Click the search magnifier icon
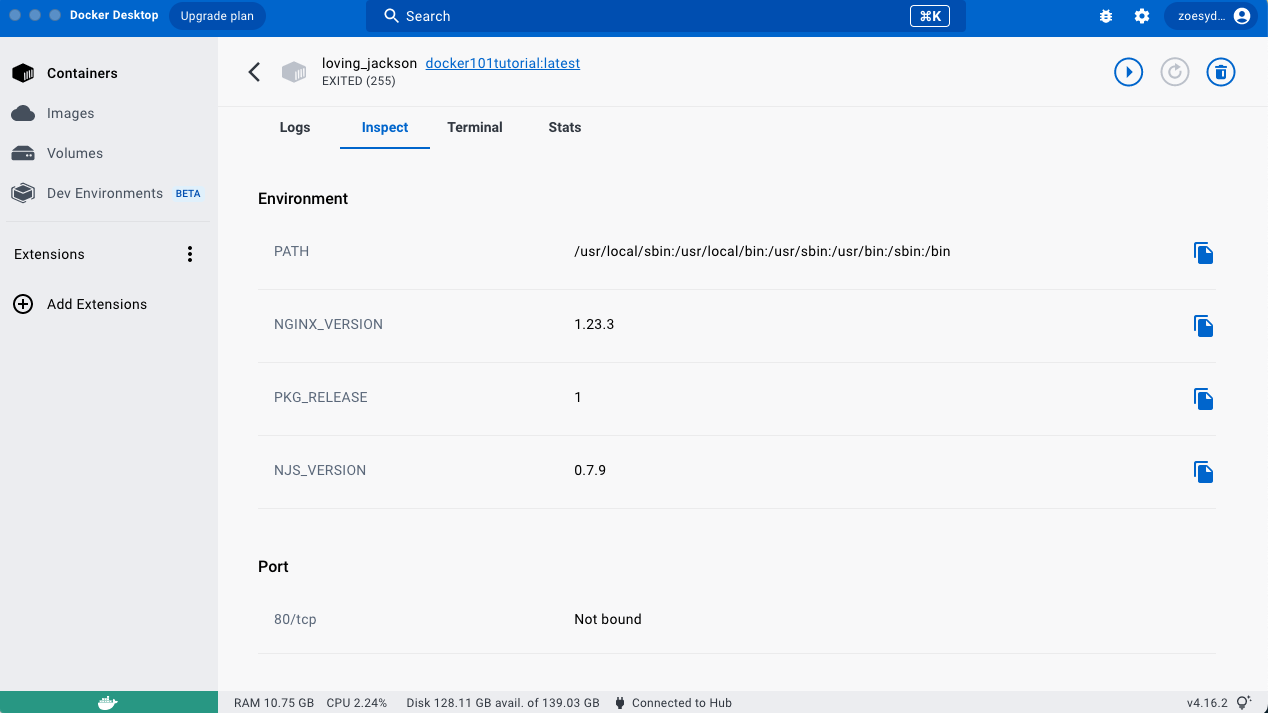 pyautogui.click(x=392, y=16)
